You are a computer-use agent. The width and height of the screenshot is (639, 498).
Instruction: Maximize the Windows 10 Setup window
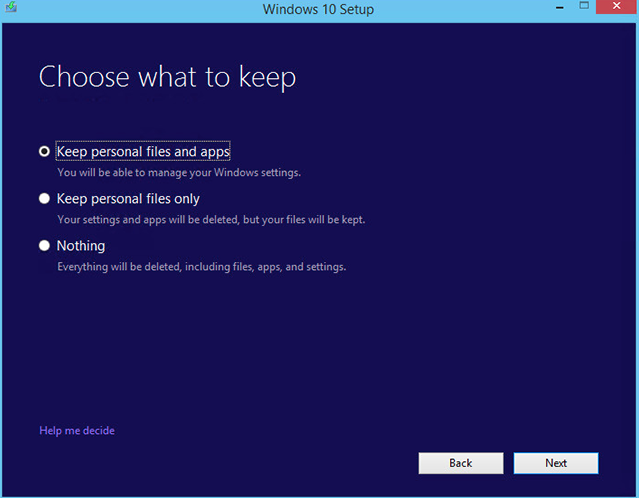(584, 6)
